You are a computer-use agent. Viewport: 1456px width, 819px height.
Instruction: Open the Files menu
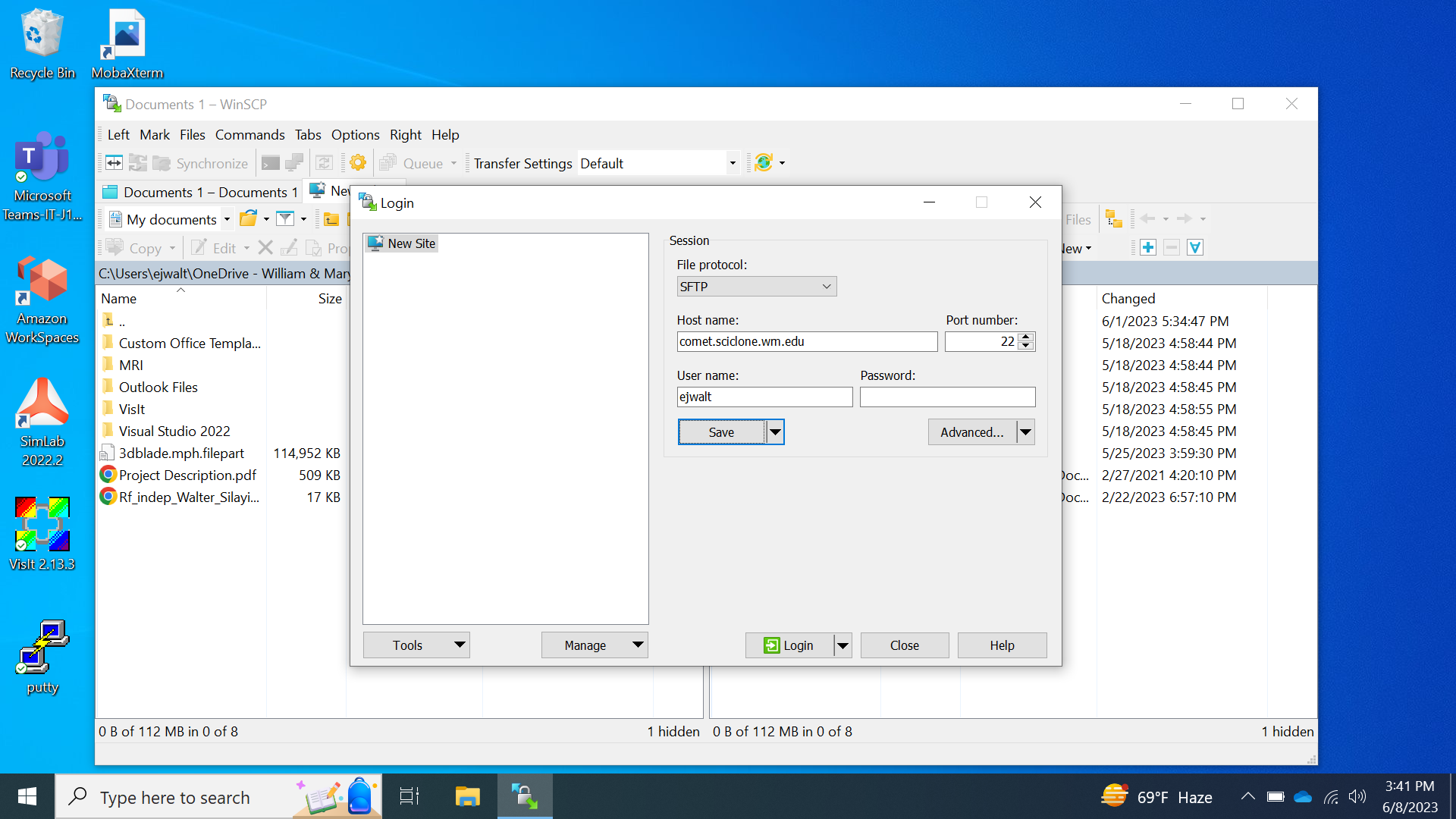point(192,134)
